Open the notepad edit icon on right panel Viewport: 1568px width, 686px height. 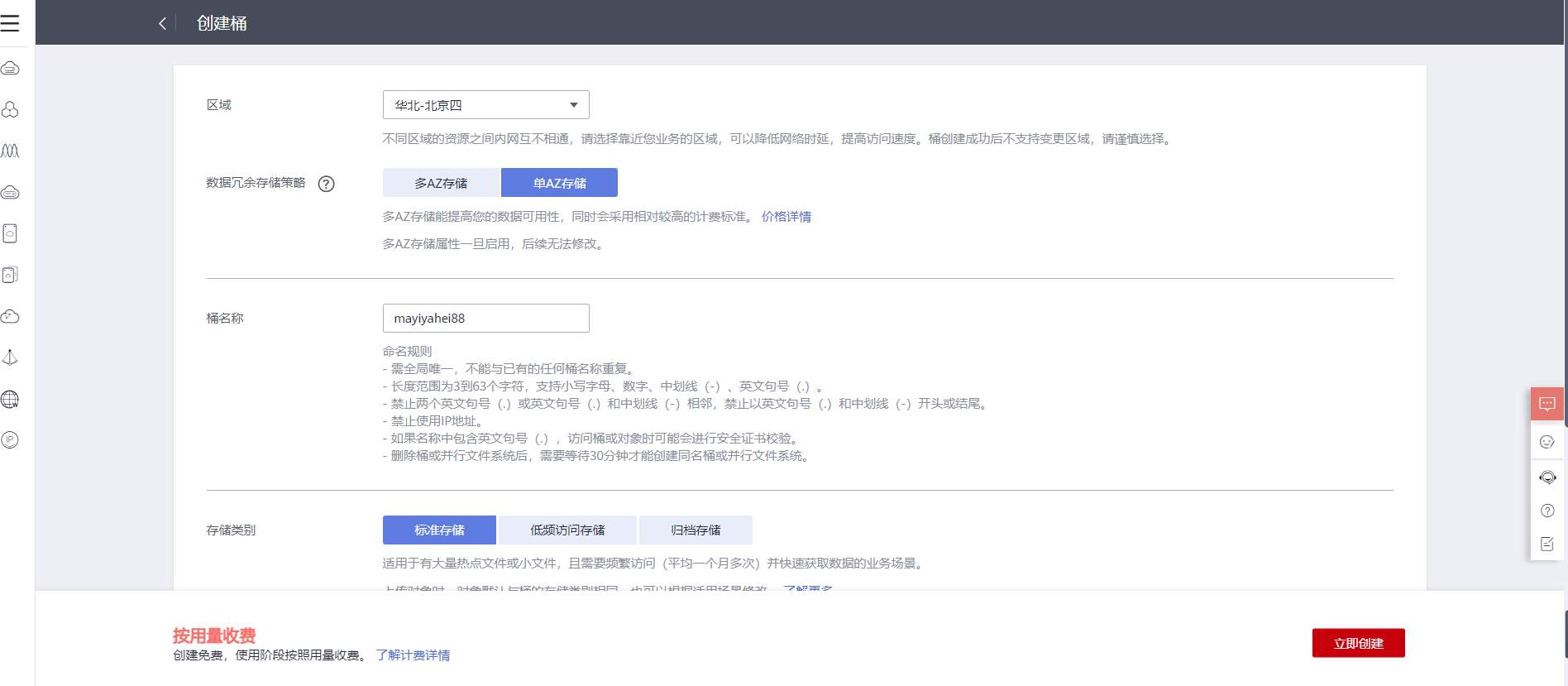(x=1547, y=544)
